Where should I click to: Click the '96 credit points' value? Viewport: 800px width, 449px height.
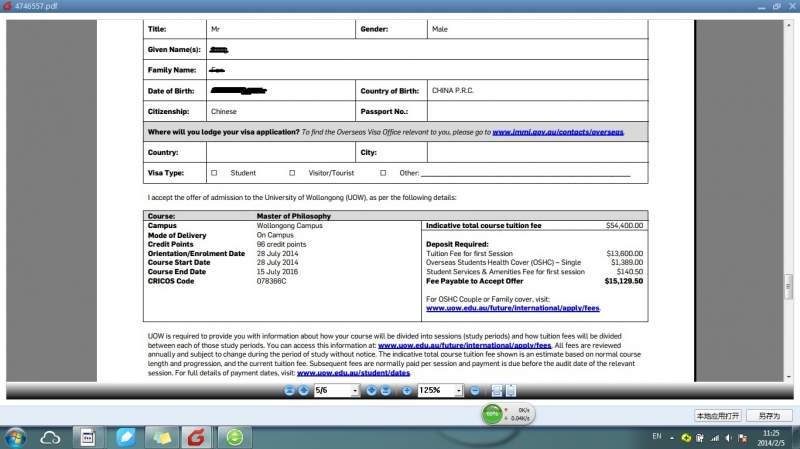pyautogui.click(x=281, y=244)
